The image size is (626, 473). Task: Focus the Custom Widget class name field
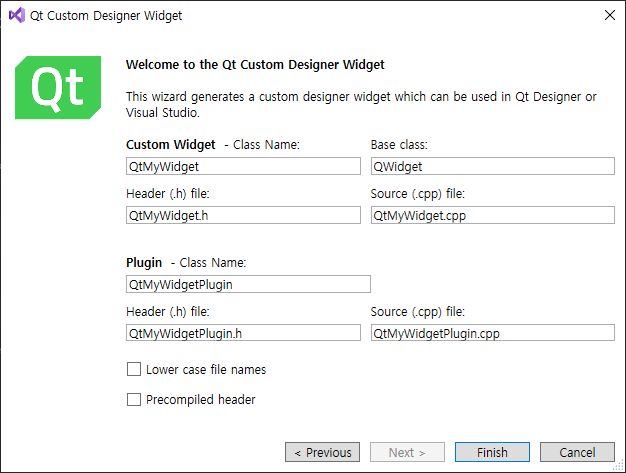tap(243, 166)
